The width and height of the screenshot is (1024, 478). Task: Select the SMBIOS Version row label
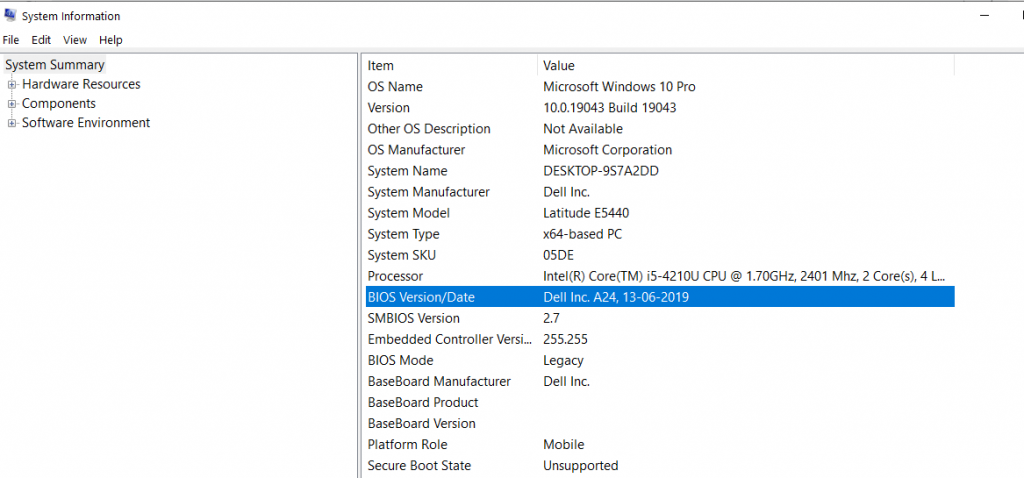coord(413,318)
